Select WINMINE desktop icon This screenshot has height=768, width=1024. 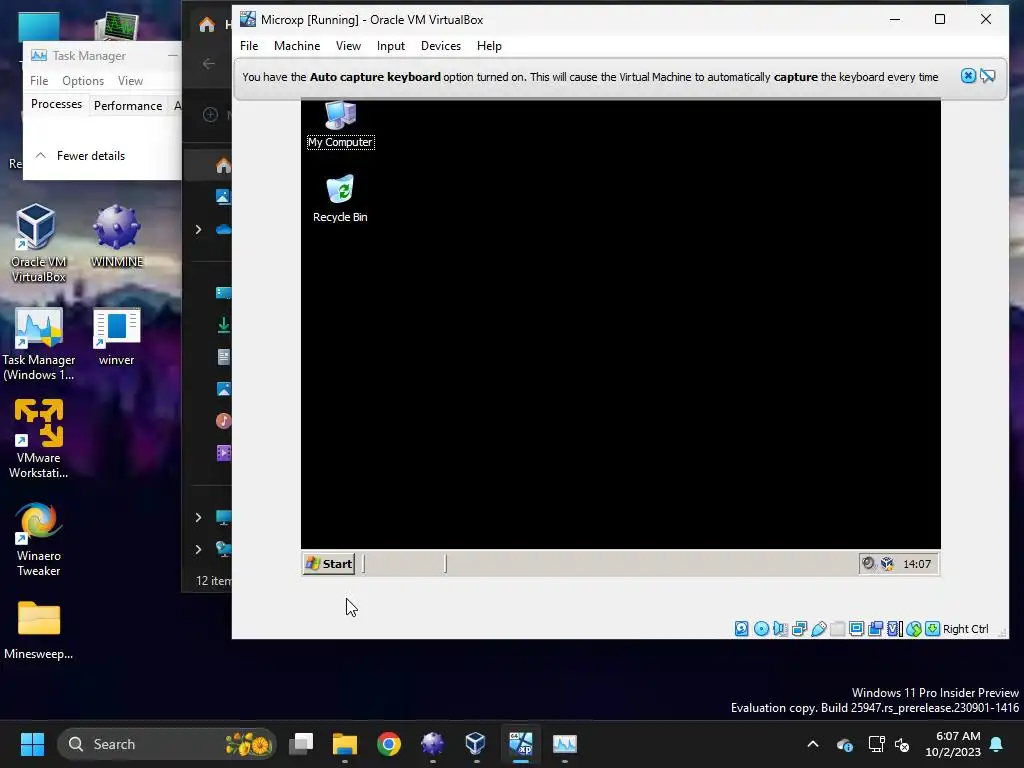tap(116, 236)
